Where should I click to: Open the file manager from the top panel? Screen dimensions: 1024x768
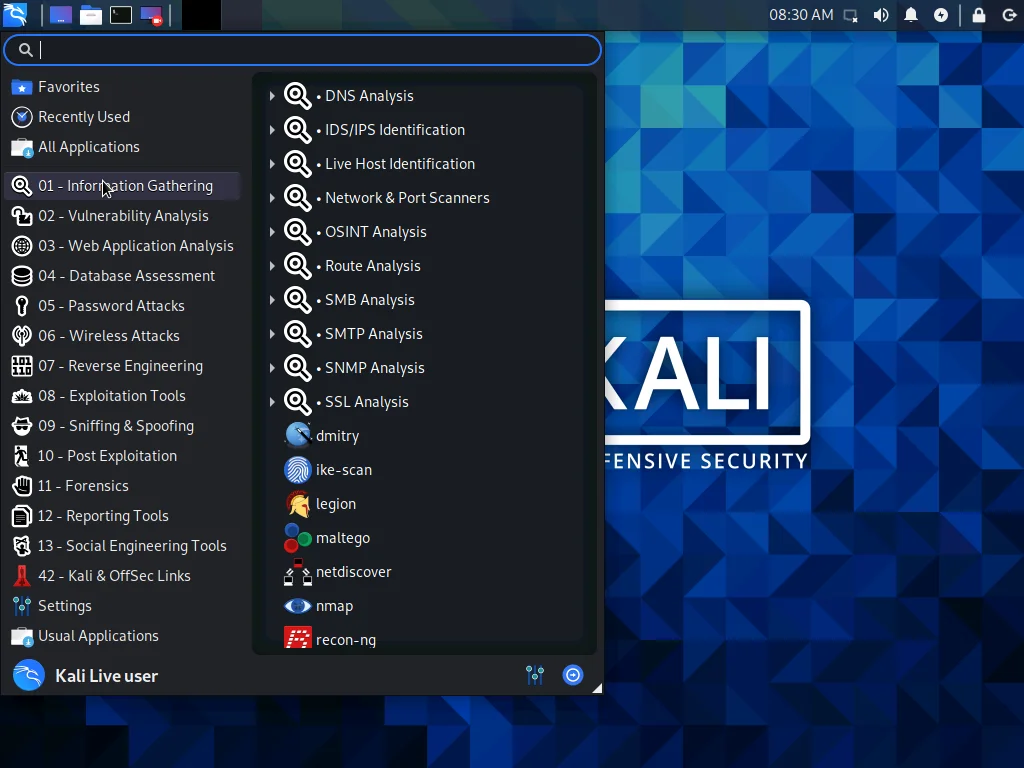point(91,15)
